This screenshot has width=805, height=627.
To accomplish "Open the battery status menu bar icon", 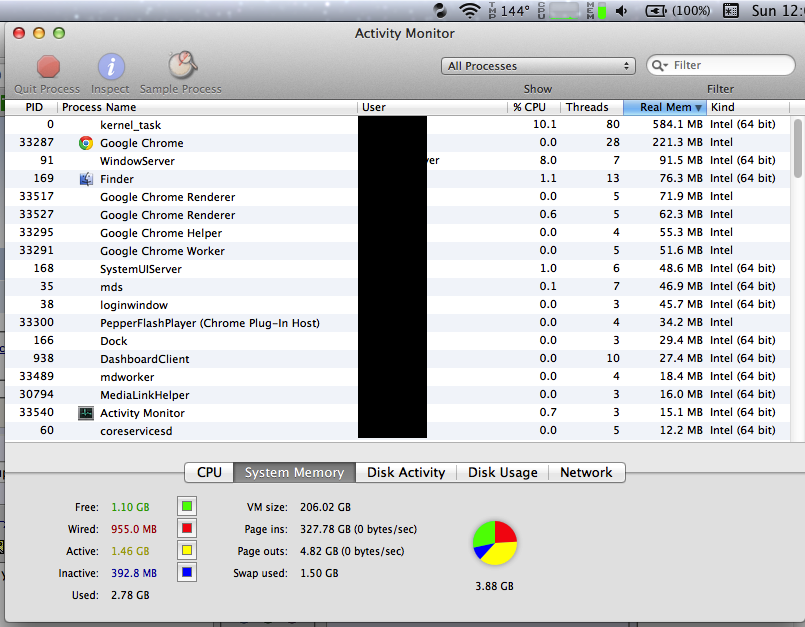I will 678,10.
